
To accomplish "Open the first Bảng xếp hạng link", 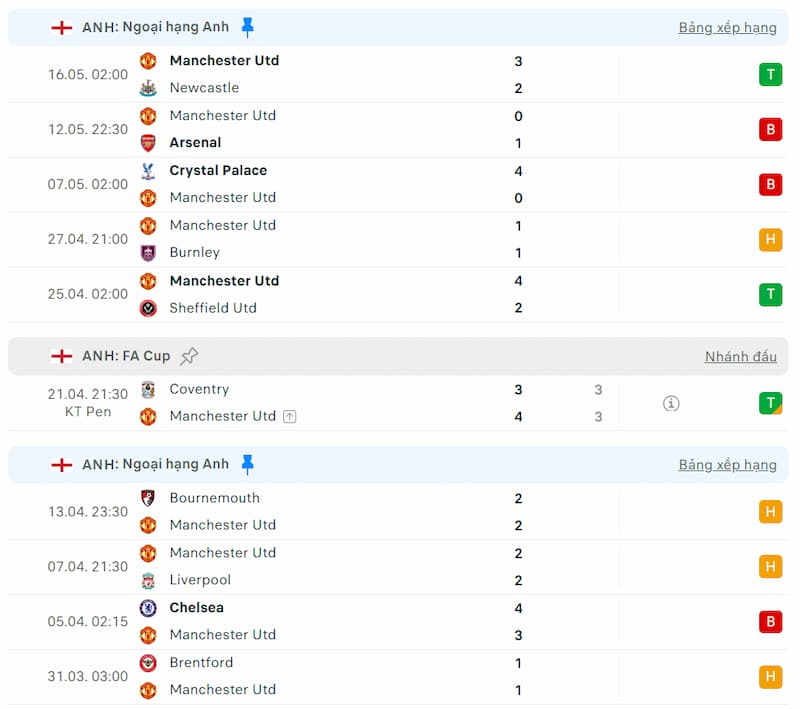I will pos(727,28).
